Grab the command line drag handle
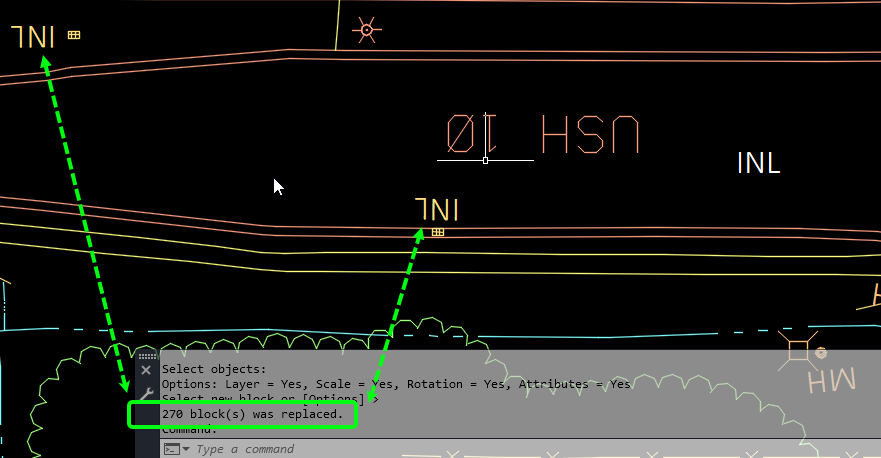The height and width of the screenshot is (458, 881). click(147, 356)
